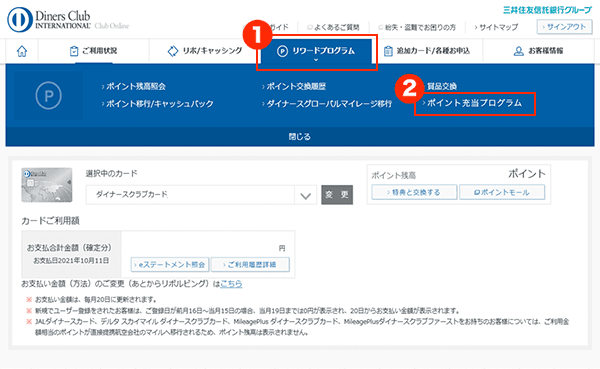600x369 pixels.
Task: Open the ご利用状況 tab
Action: [x=93, y=51]
